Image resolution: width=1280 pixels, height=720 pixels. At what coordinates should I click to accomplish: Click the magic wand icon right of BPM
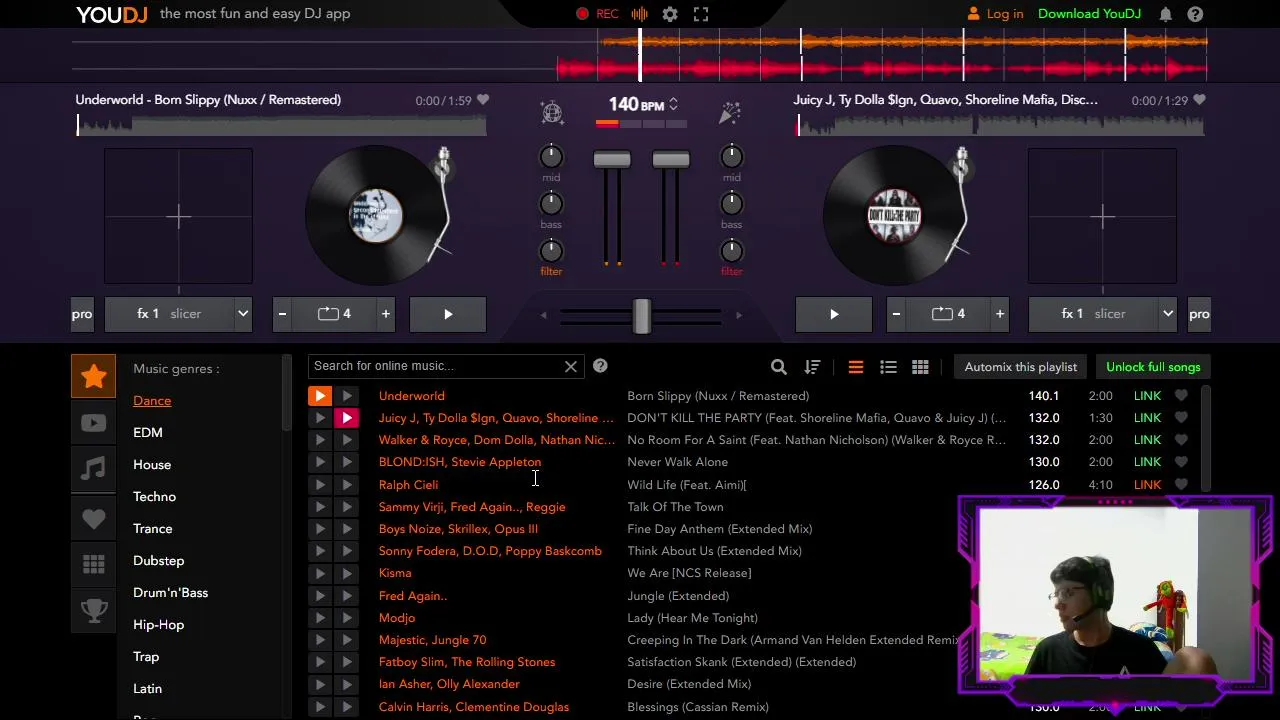(x=730, y=112)
